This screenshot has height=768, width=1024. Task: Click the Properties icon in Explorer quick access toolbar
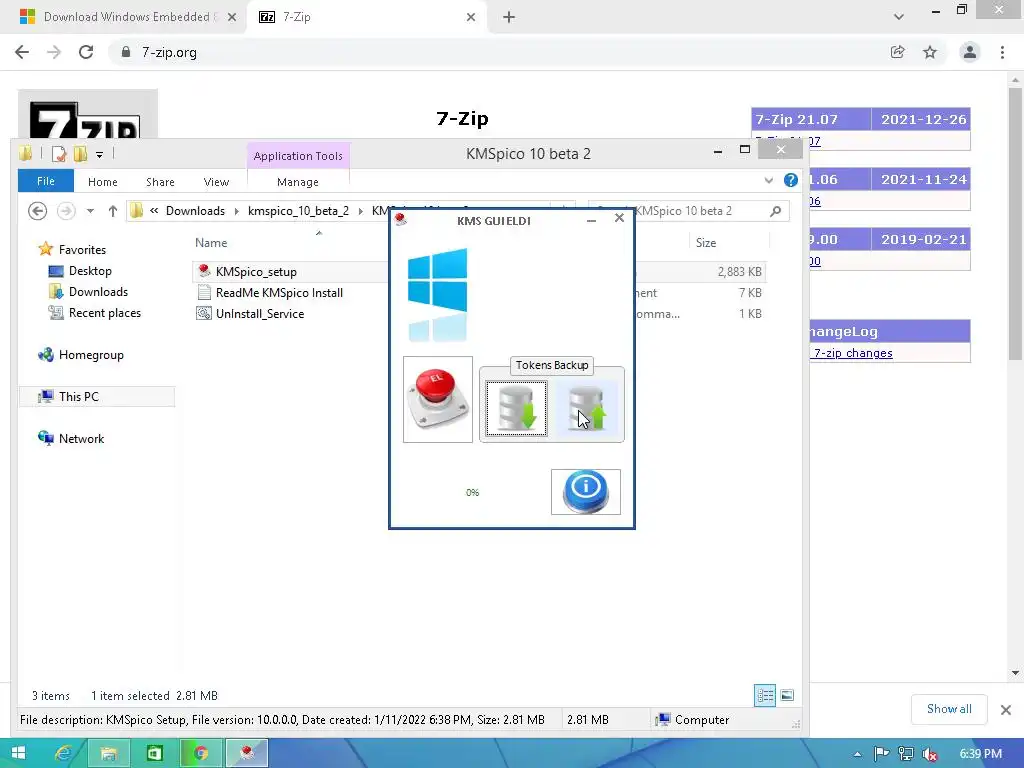(59, 154)
